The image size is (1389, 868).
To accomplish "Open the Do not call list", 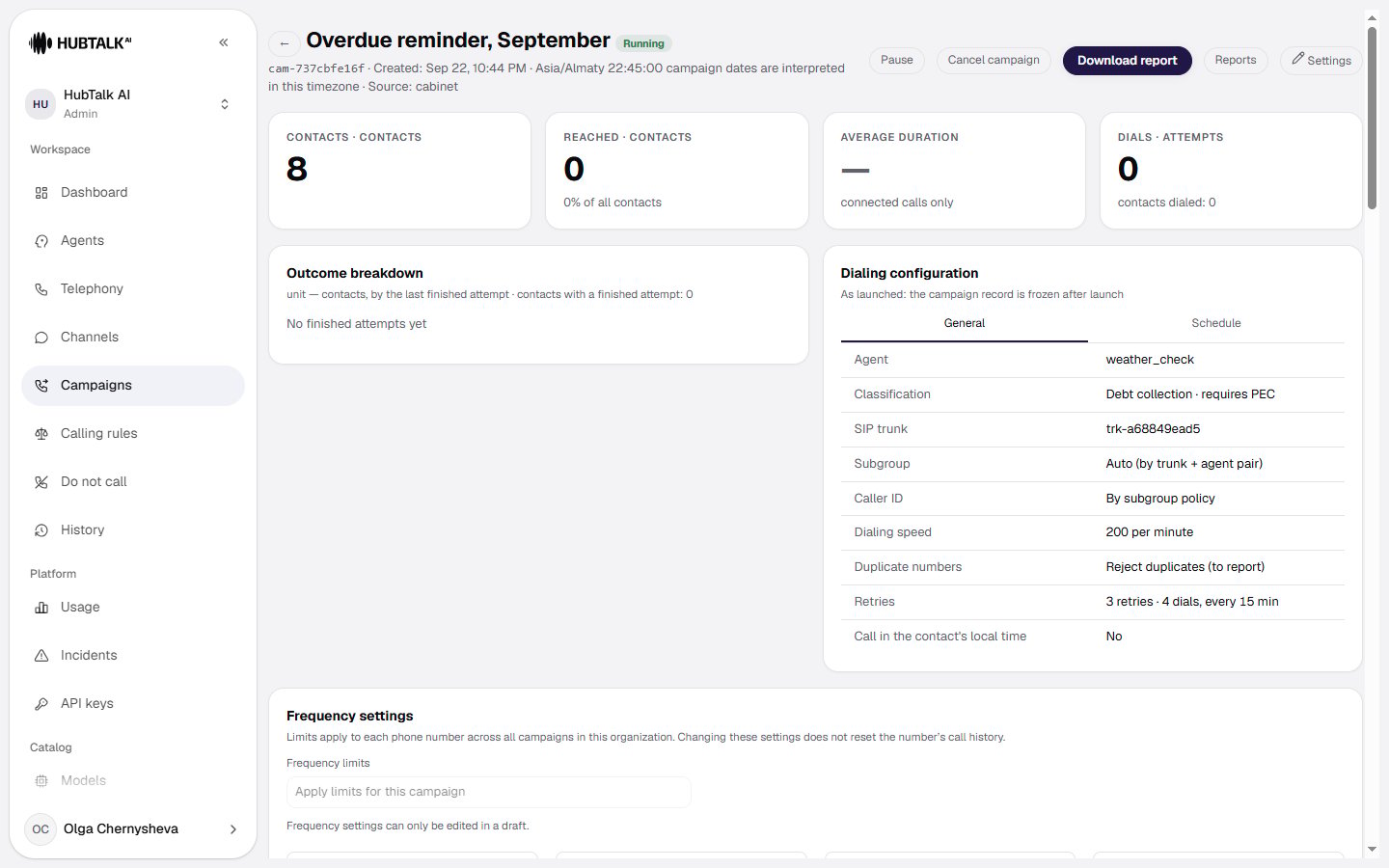I will coord(133,482).
